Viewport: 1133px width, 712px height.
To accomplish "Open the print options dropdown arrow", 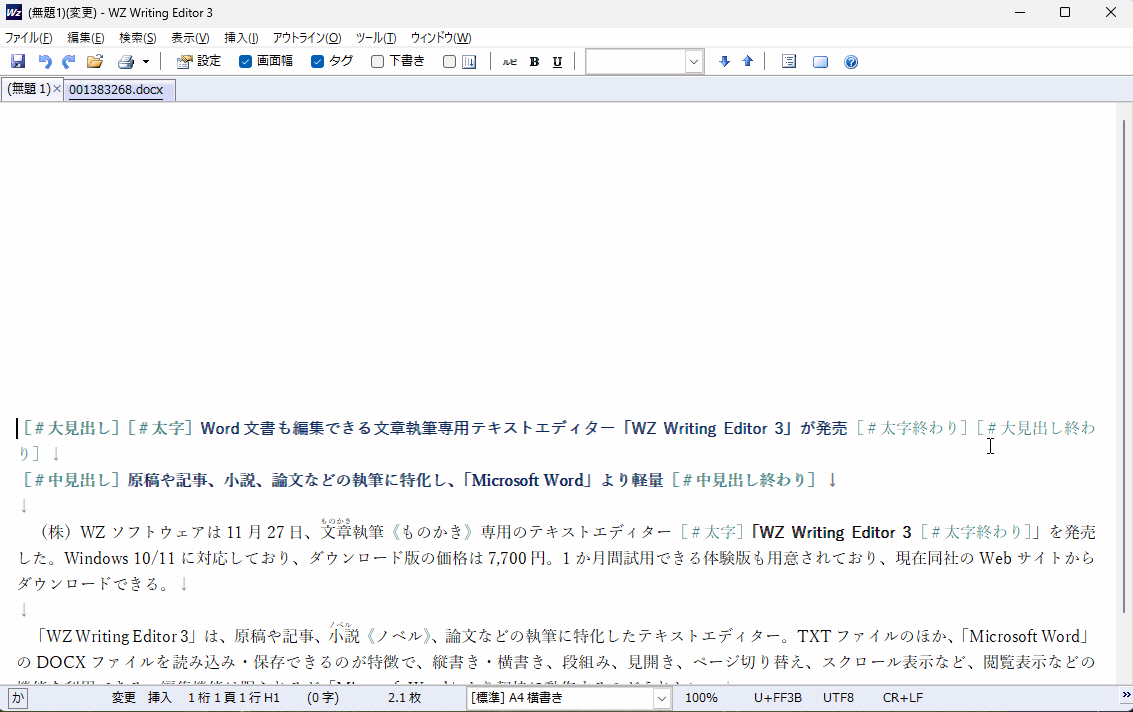I will click(x=144, y=61).
